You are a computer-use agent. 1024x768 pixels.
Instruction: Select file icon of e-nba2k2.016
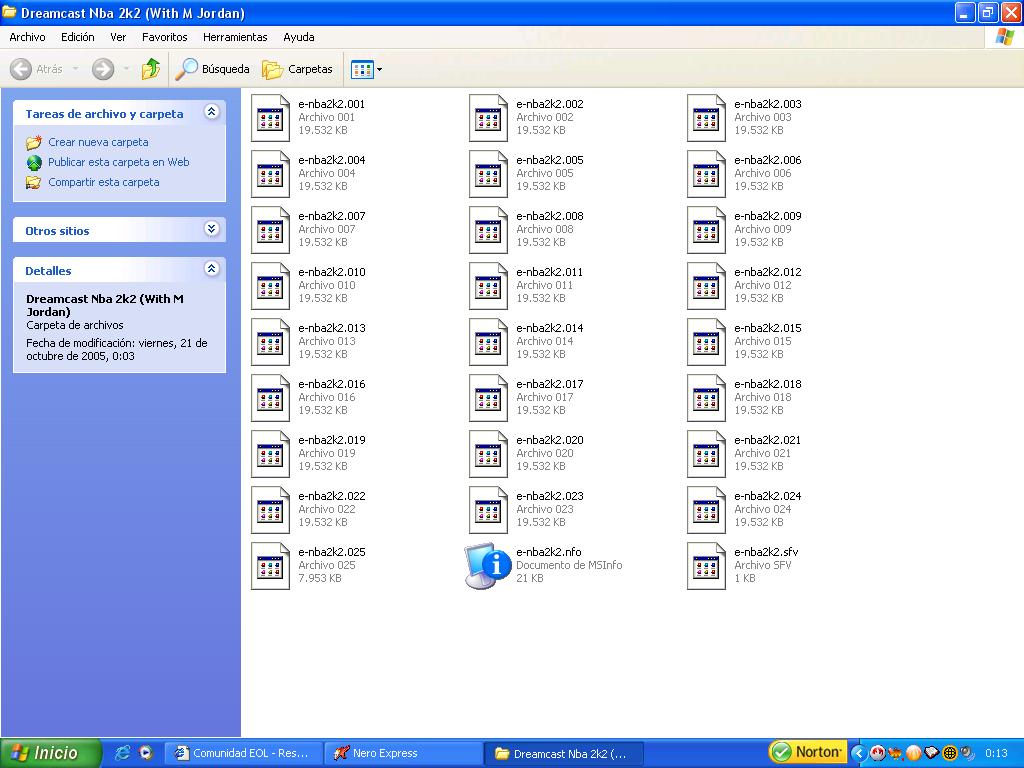pyautogui.click(x=270, y=399)
